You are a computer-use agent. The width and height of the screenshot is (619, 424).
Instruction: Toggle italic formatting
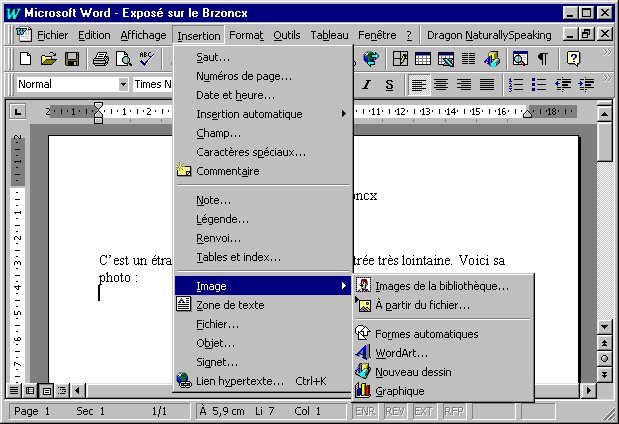coord(367,84)
